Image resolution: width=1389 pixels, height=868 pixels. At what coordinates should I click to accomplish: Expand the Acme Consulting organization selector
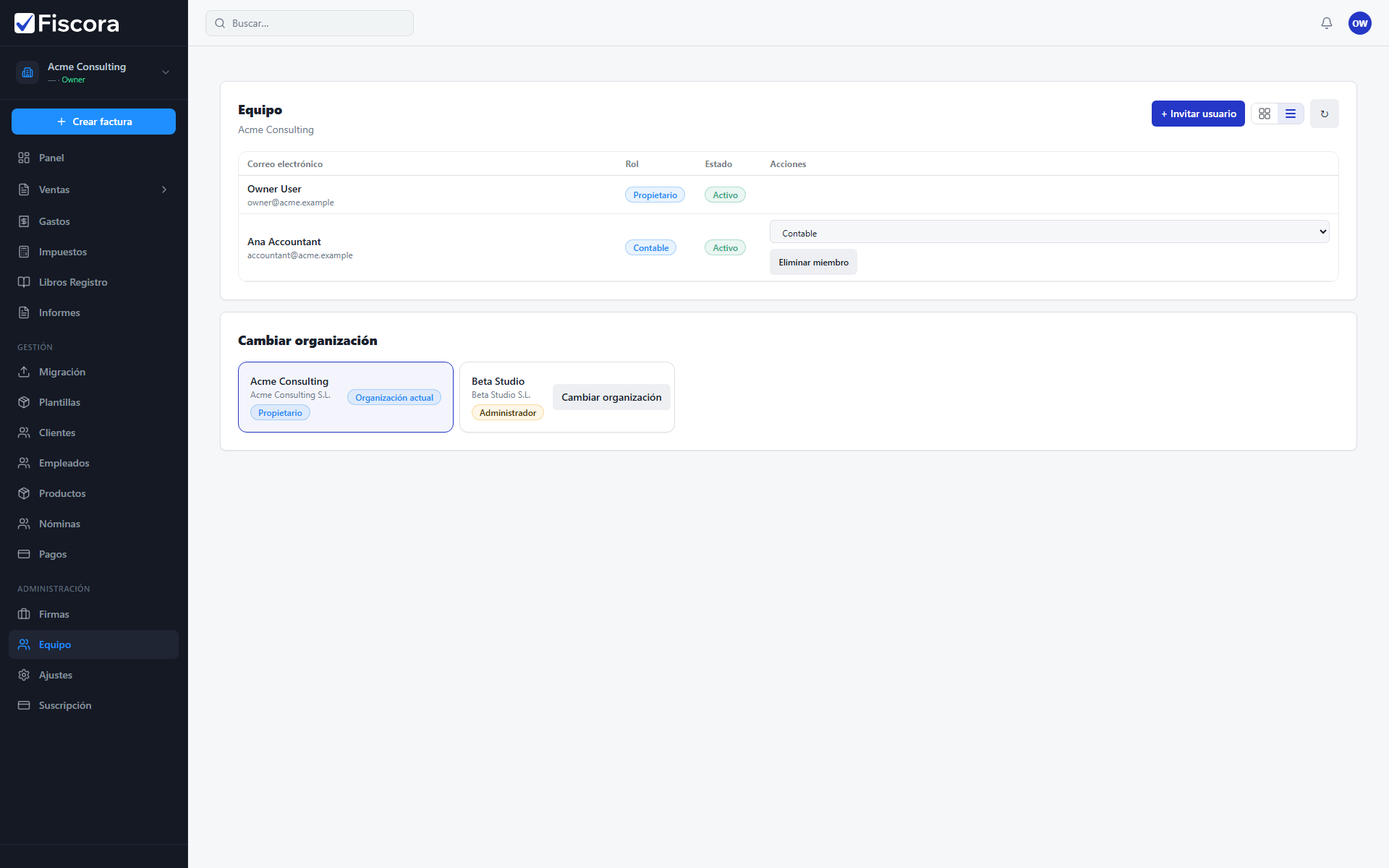point(93,72)
